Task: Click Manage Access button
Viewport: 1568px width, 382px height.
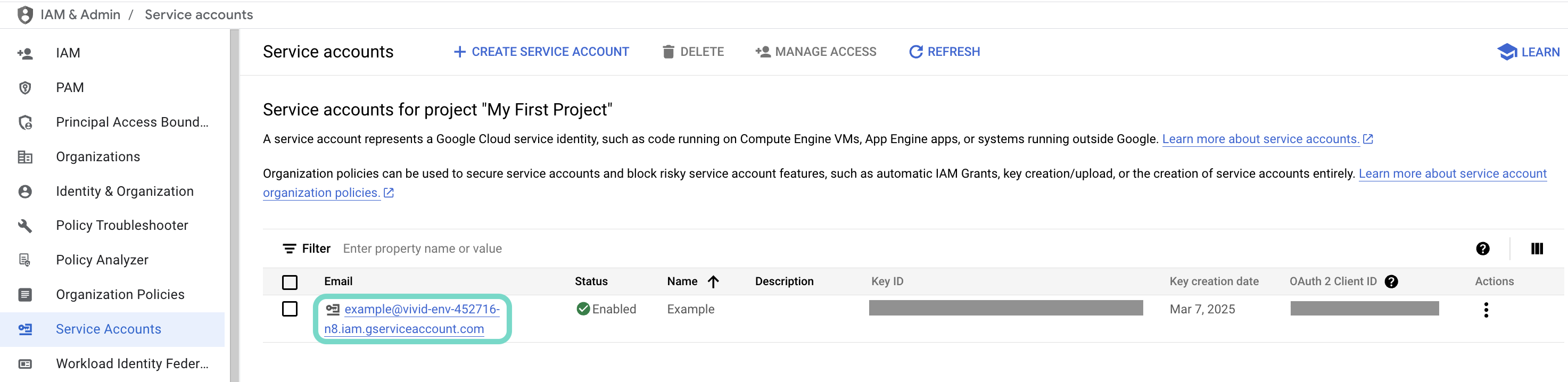Action: tap(815, 52)
